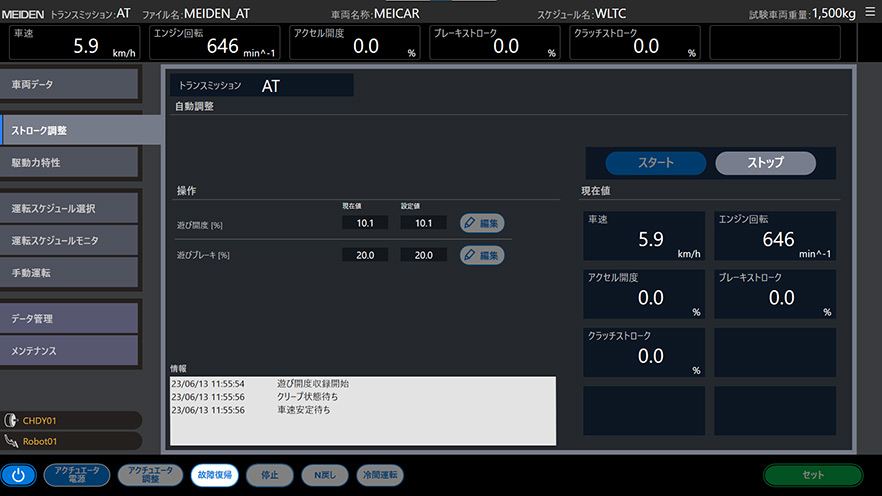Open 駆動力特性 sidebar item
This screenshot has height=496, width=882.
pos(69,163)
